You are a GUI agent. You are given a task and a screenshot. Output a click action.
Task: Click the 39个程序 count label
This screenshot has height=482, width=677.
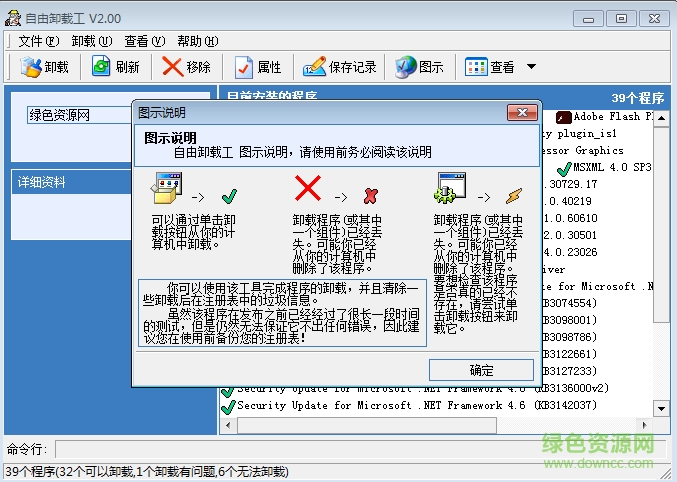638,98
